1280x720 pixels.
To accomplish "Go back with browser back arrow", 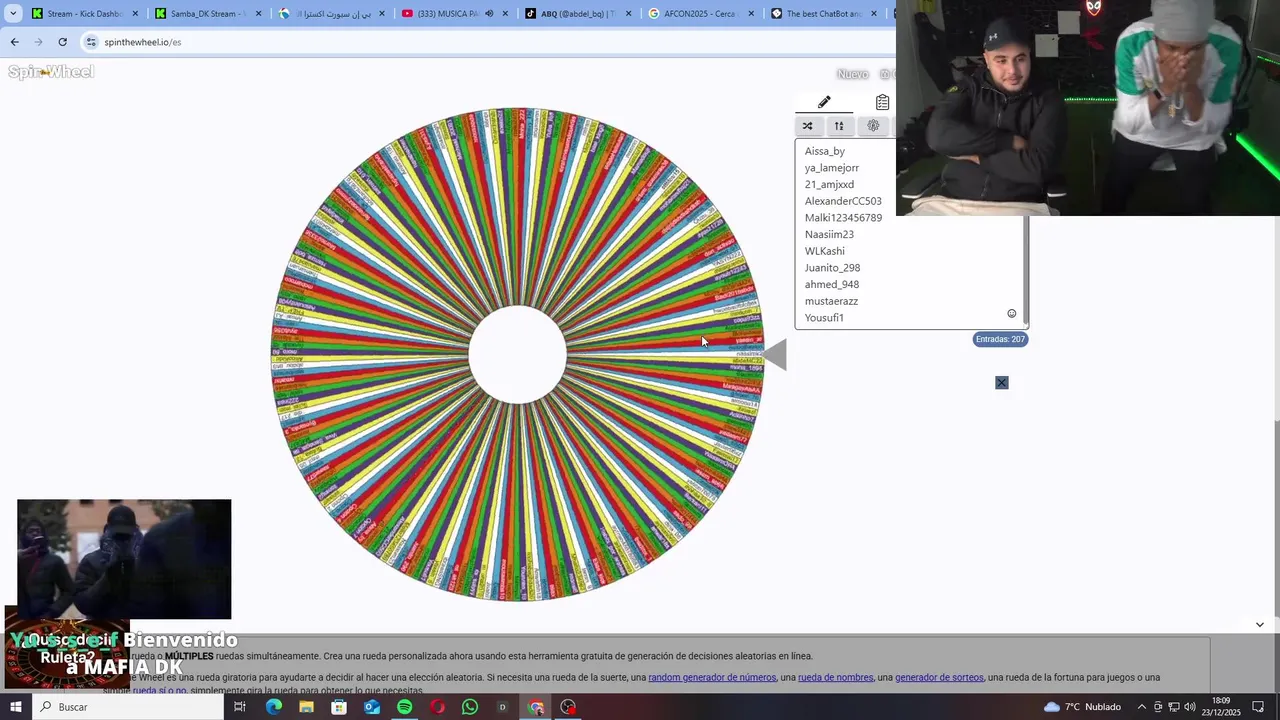I will pos(14,42).
